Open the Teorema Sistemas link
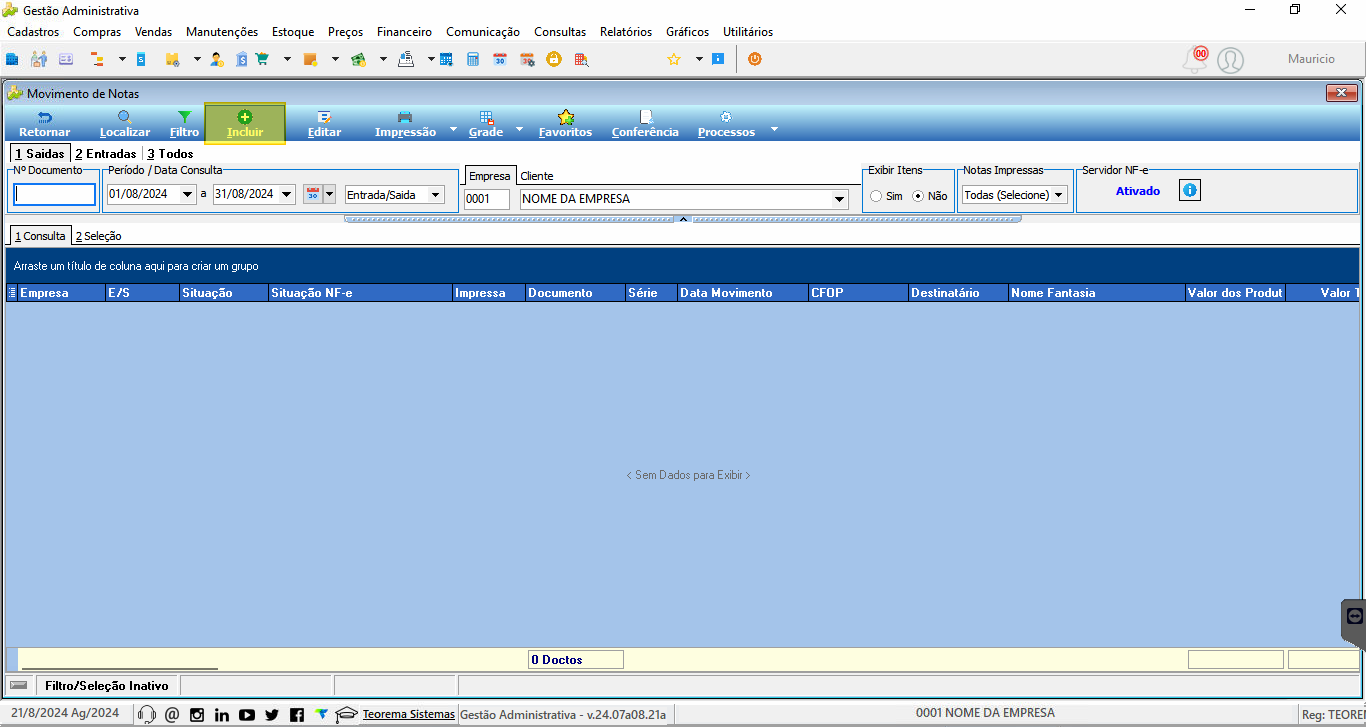The image size is (1366, 727). pyautogui.click(x=408, y=714)
